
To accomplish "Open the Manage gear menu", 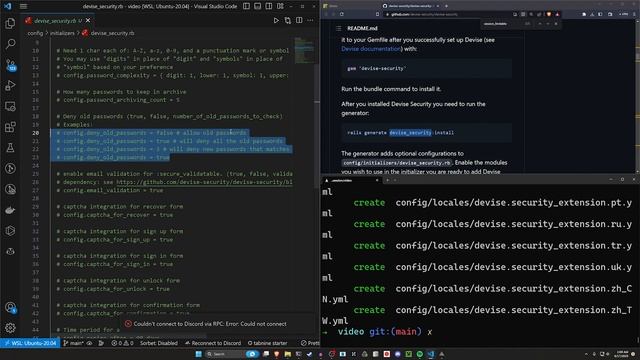I will [x=10, y=328].
